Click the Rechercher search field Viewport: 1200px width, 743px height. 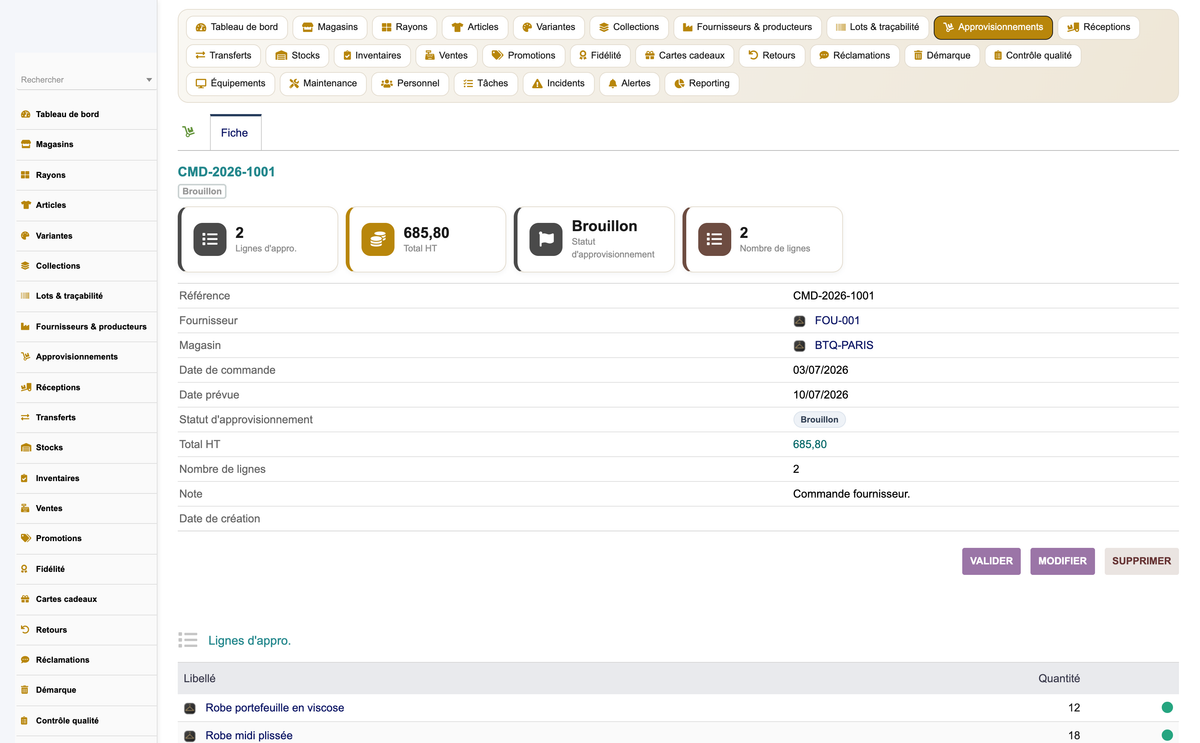pyautogui.click(x=79, y=80)
